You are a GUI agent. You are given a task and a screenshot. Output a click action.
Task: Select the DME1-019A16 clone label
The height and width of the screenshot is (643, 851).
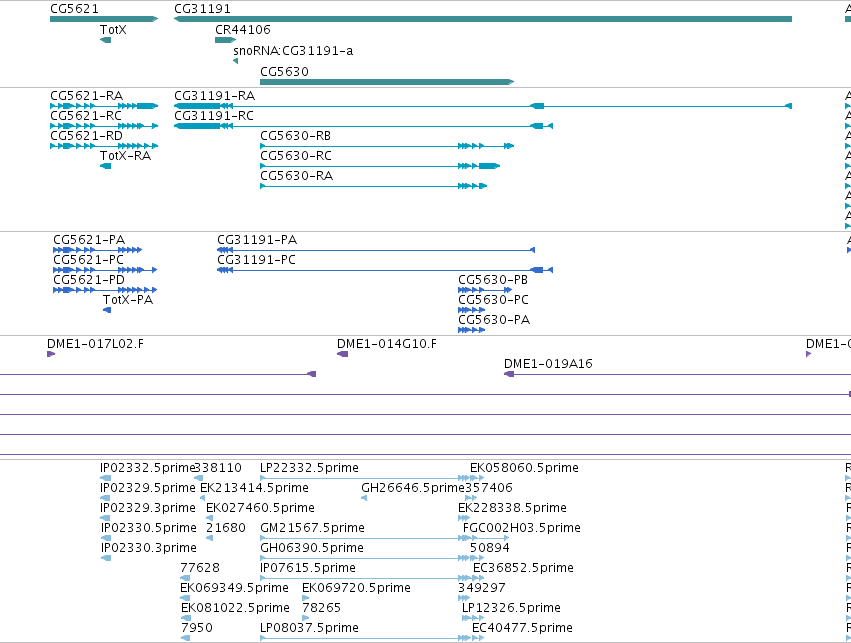(x=548, y=364)
